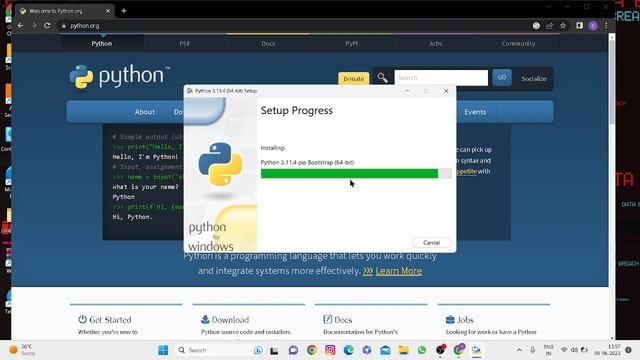This screenshot has height=360, width=640.
Task: Open the Socialize menu
Action: (x=533, y=78)
